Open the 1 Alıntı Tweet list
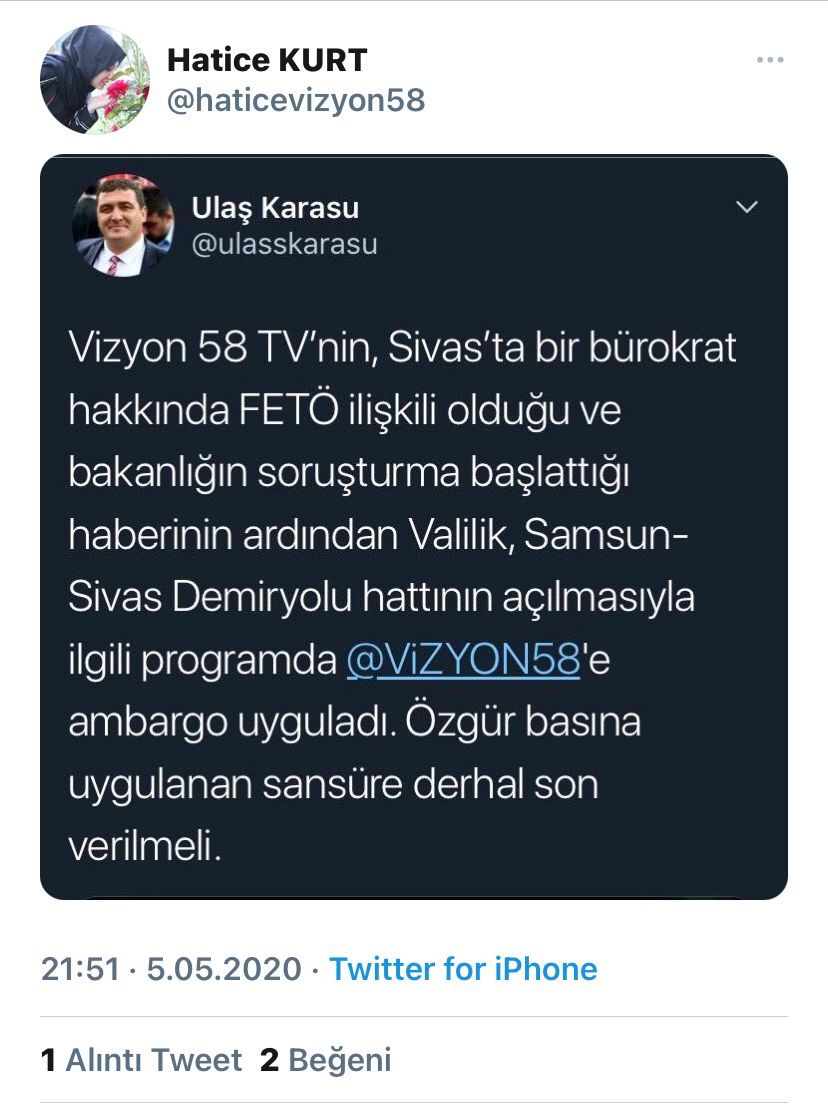The image size is (828, 1108). 141,1060
